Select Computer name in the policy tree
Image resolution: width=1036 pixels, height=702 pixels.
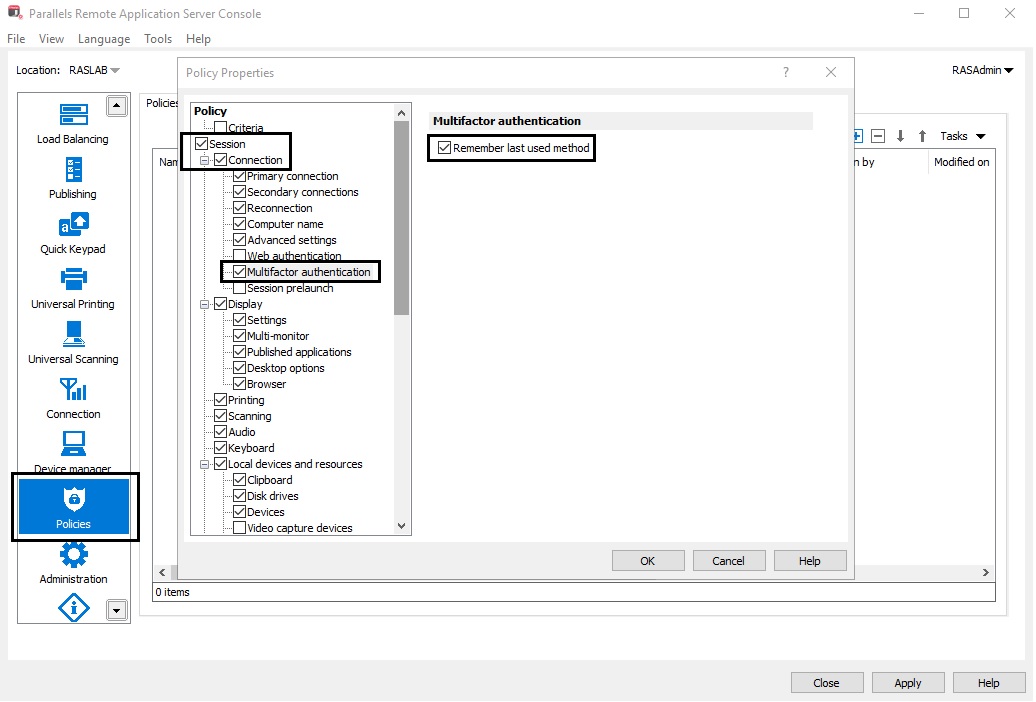click(x=285, y=224)
